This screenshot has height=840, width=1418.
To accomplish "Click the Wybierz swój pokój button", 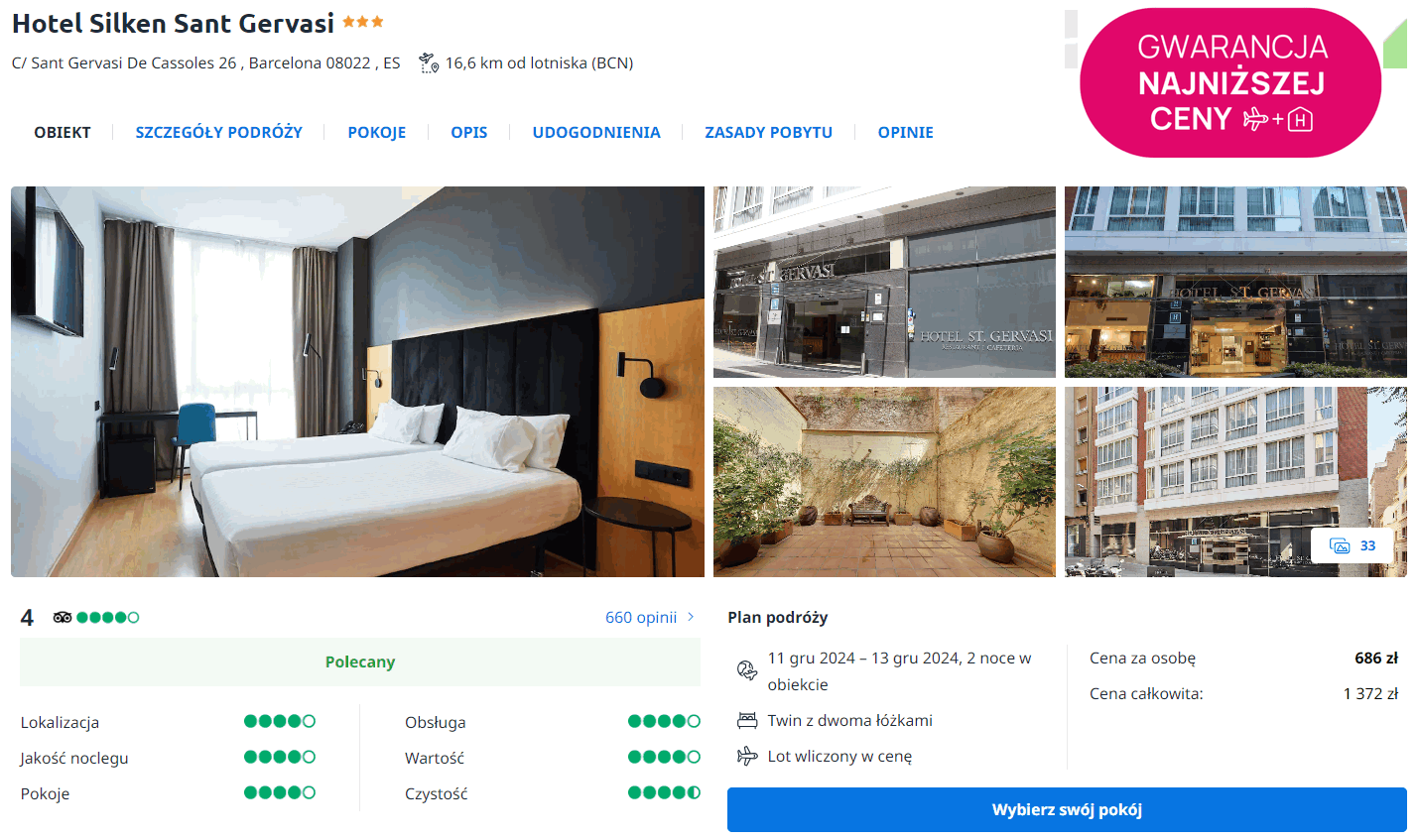I will [x=1067, y=809].
